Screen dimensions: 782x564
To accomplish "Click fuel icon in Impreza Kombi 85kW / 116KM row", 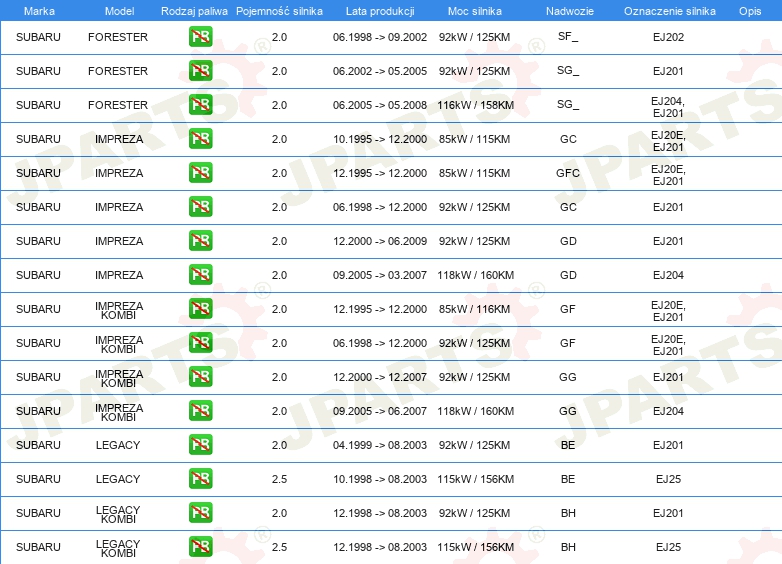I will (x=200, y=309).
